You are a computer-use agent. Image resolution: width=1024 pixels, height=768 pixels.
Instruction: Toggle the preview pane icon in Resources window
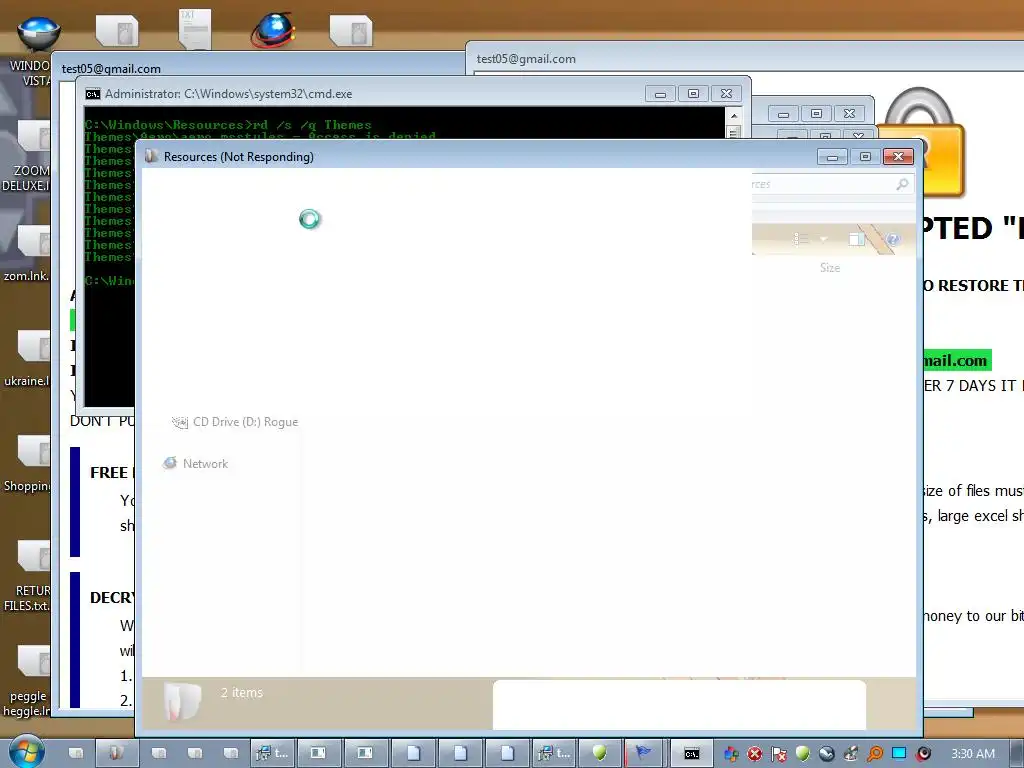click(856, 239)
